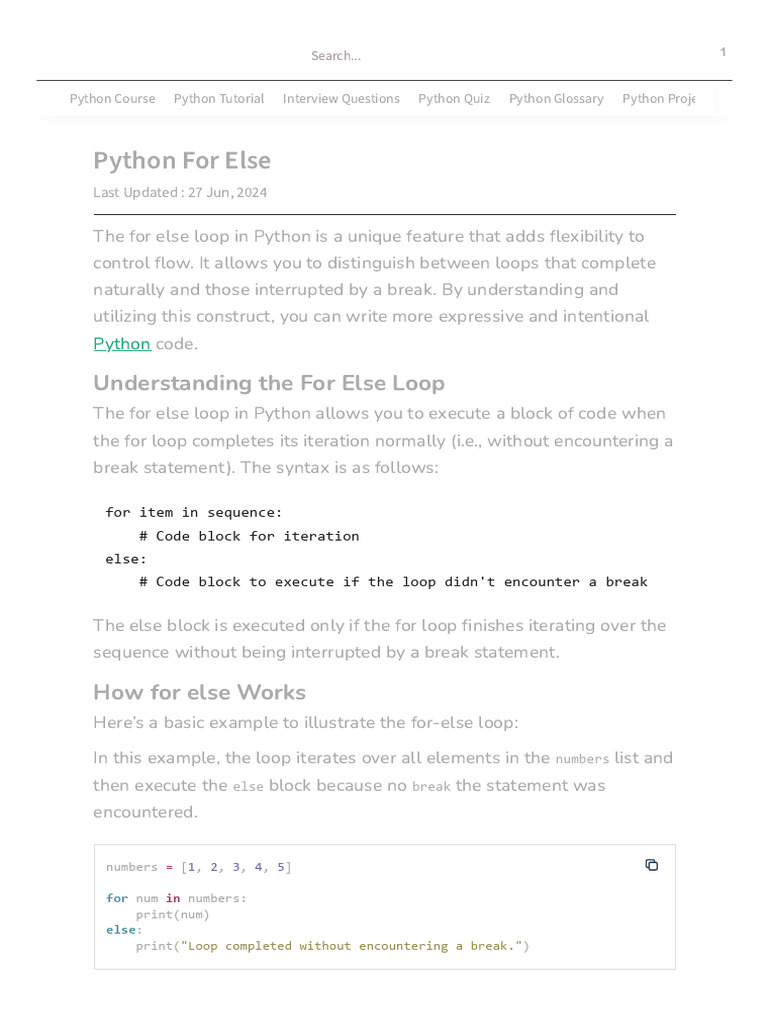Follow the green Python hyperlink
Viewport: 768px width, 1024px height.
click(x=122, y=344)
